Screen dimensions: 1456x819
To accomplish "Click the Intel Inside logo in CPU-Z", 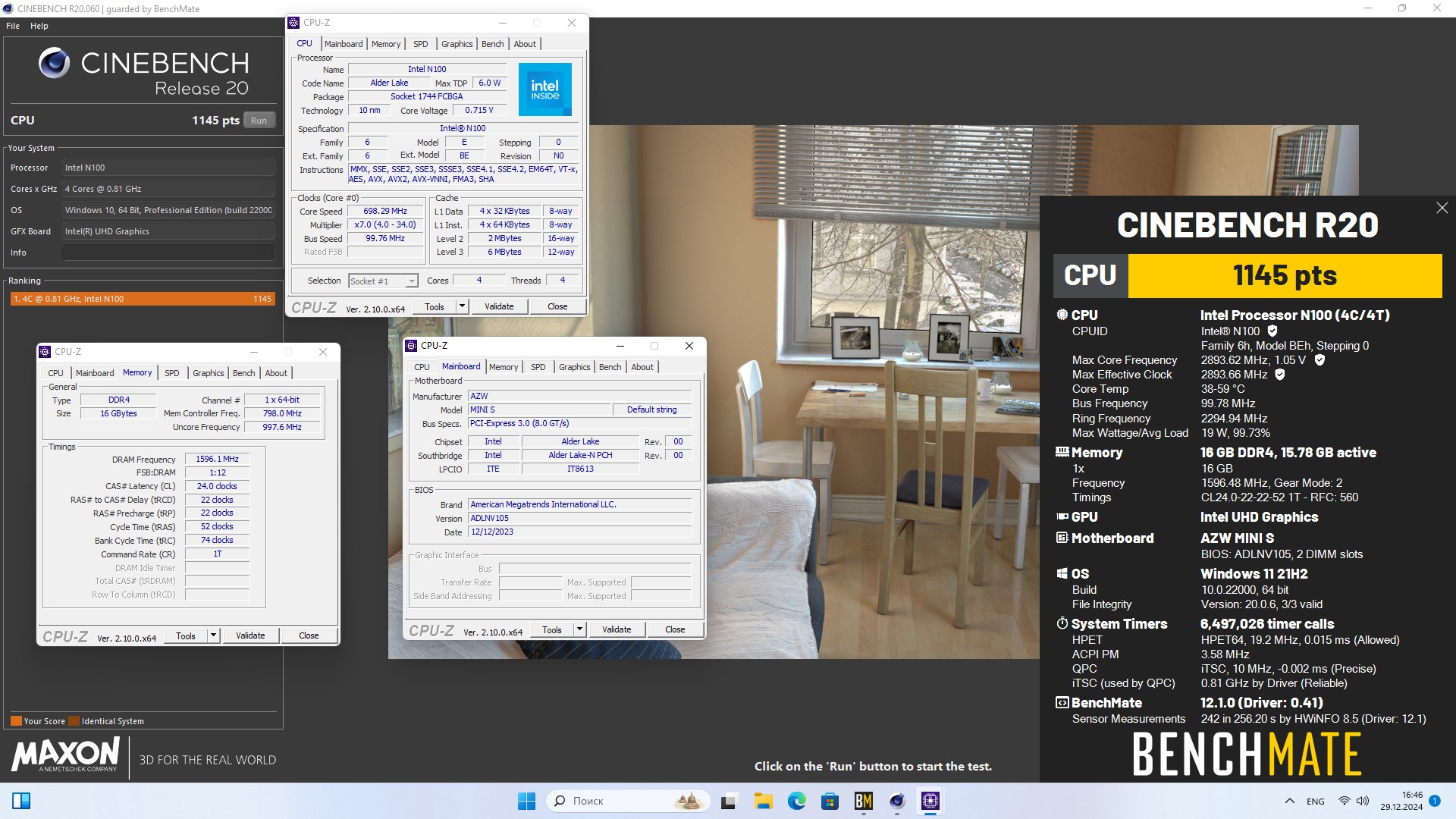I will [544, 89].
